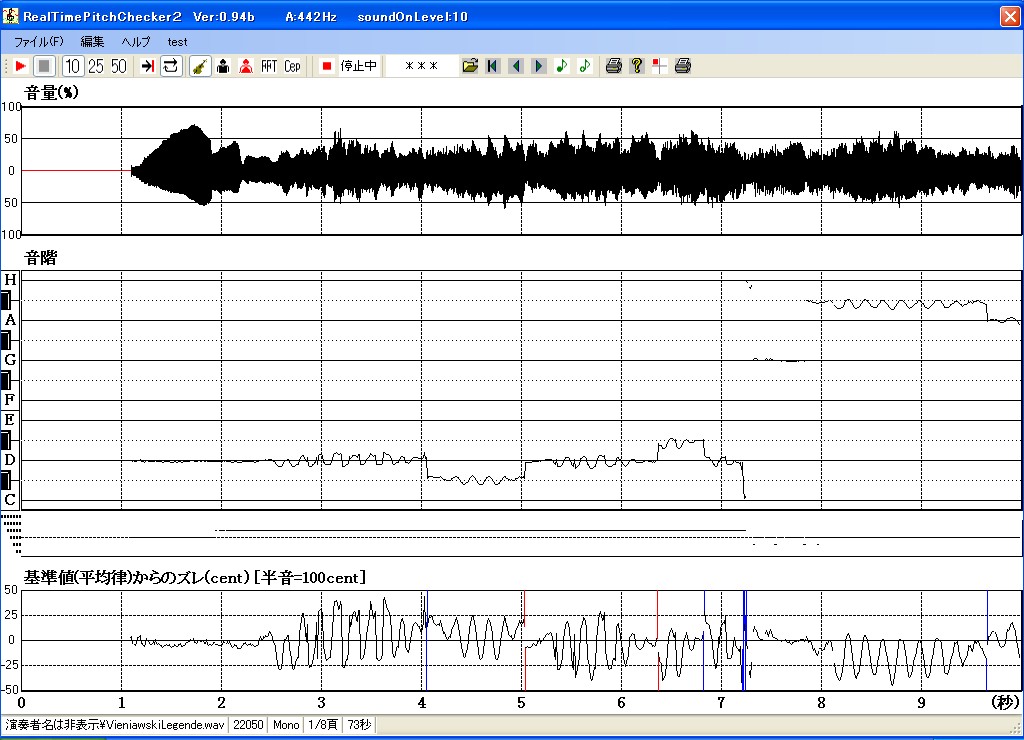Jump to first page icon
Image resolution: width=1024 pixels, height=740 pixels.
(x=493, y=66)
